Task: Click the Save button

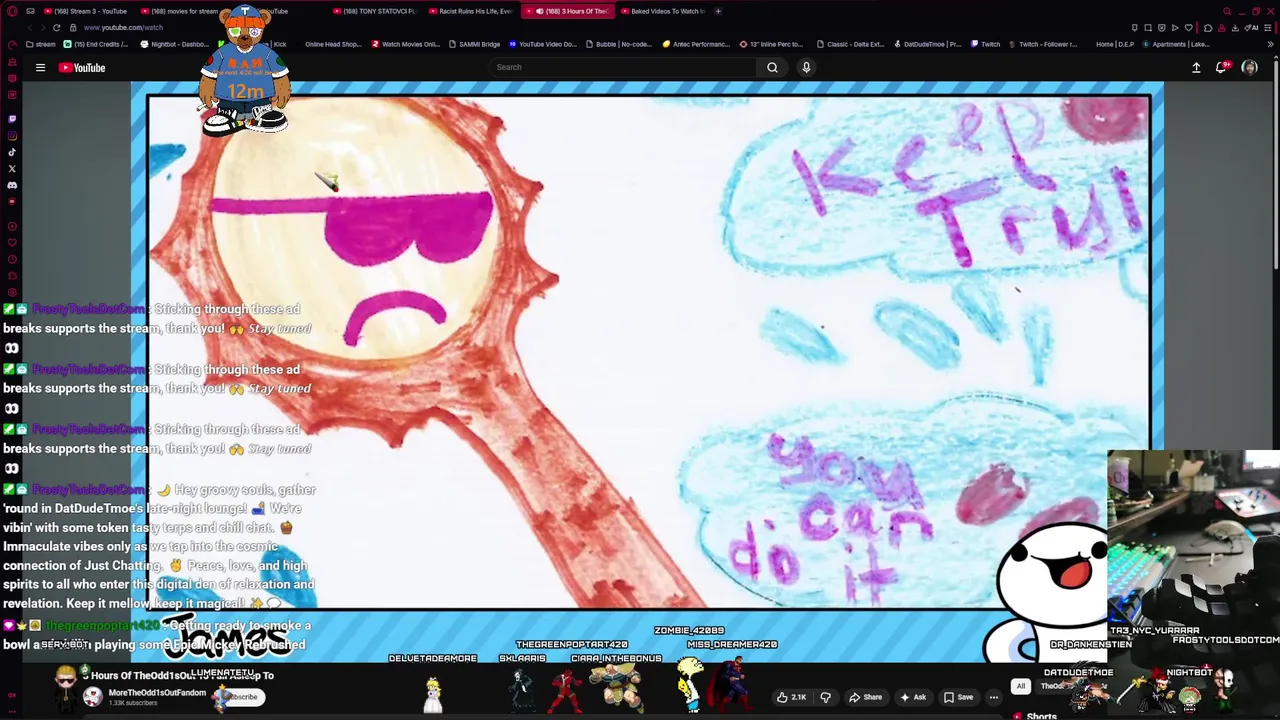Action: (958, 697)
